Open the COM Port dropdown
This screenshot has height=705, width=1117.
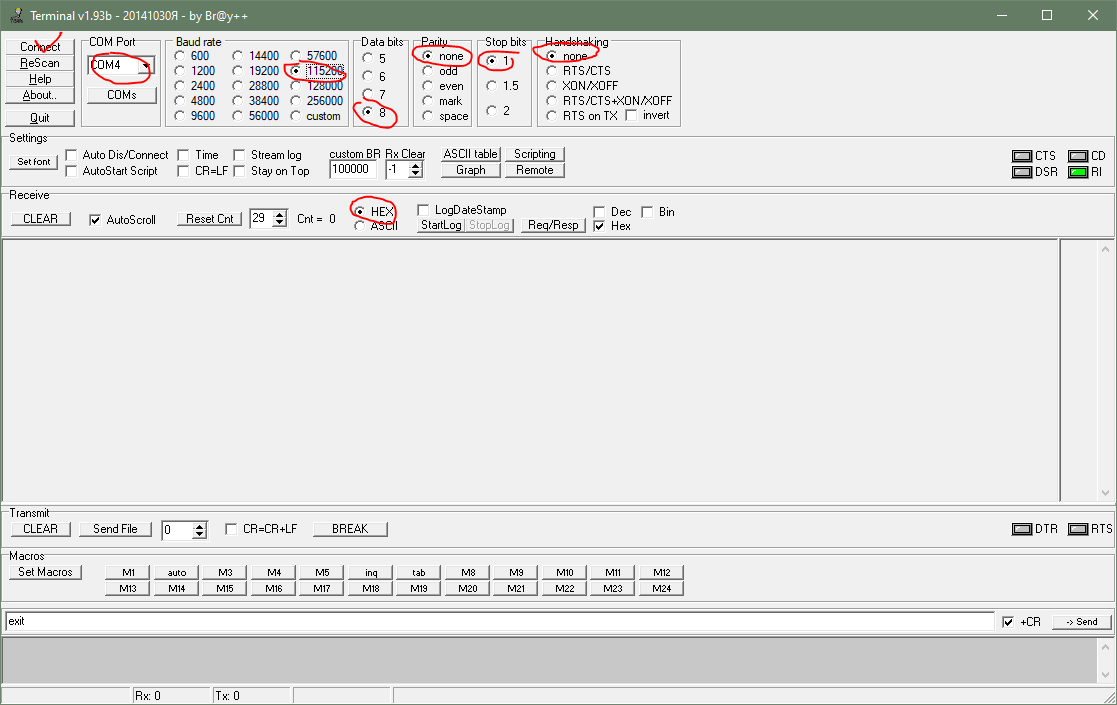click(145, 64)
